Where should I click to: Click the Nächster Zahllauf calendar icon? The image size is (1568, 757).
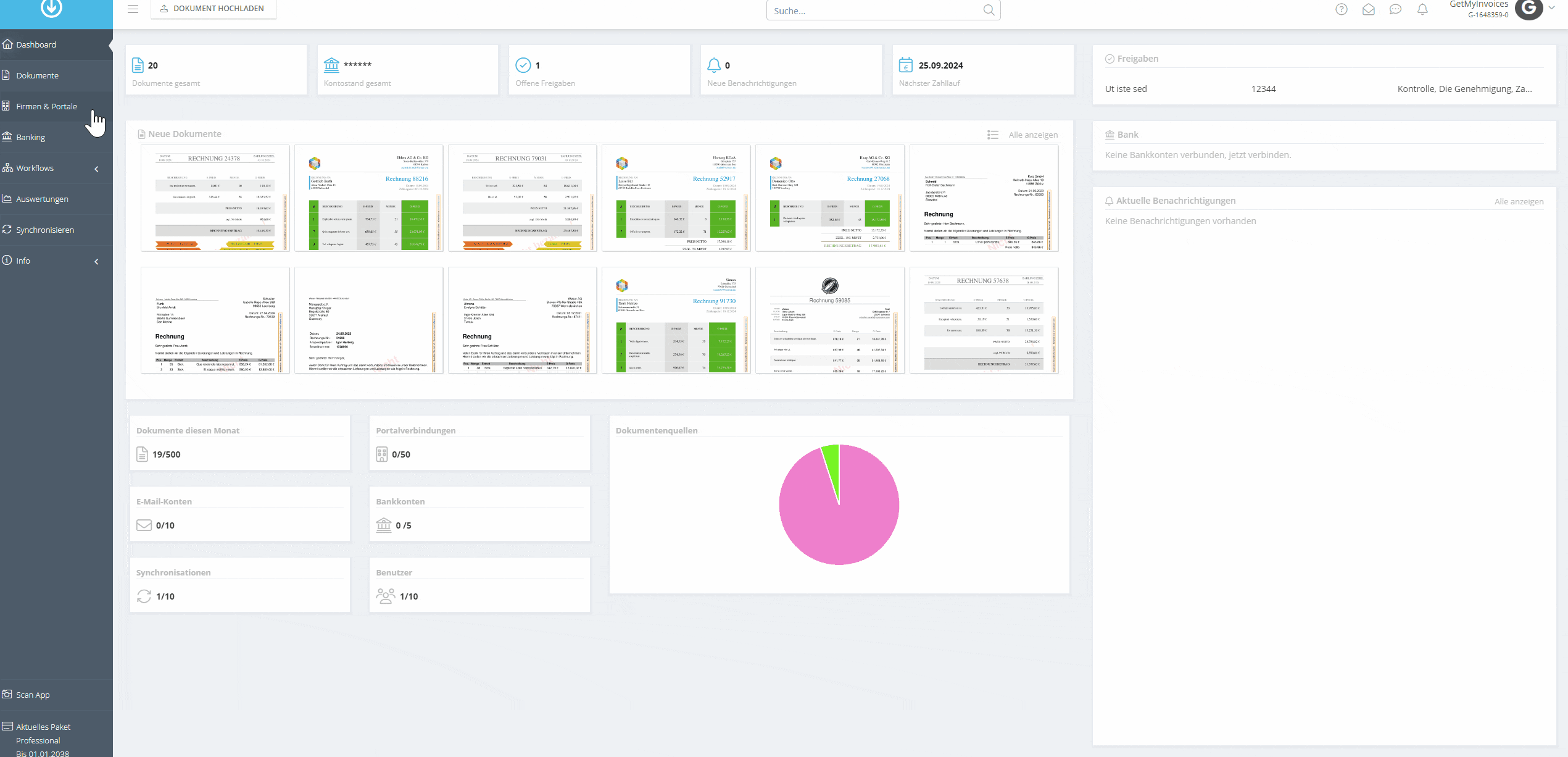click(906, 65)
